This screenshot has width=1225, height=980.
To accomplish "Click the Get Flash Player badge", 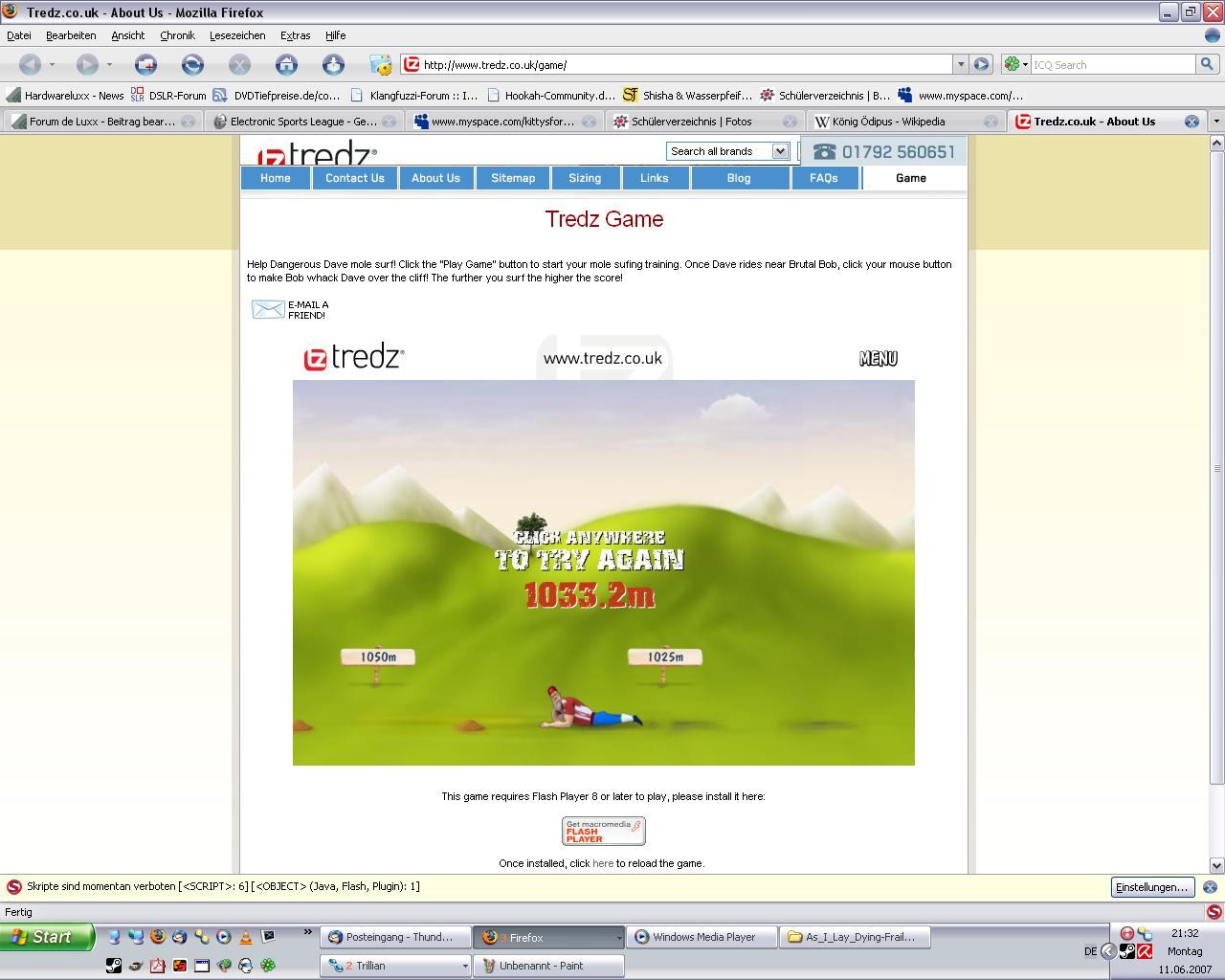I will [603, 831].
